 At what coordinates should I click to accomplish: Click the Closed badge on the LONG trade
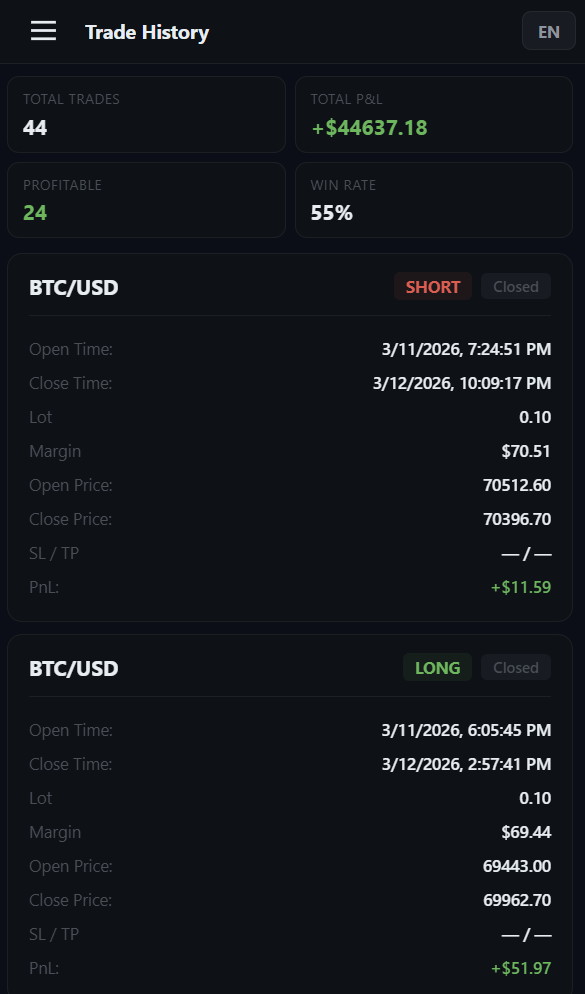point(516,667)
